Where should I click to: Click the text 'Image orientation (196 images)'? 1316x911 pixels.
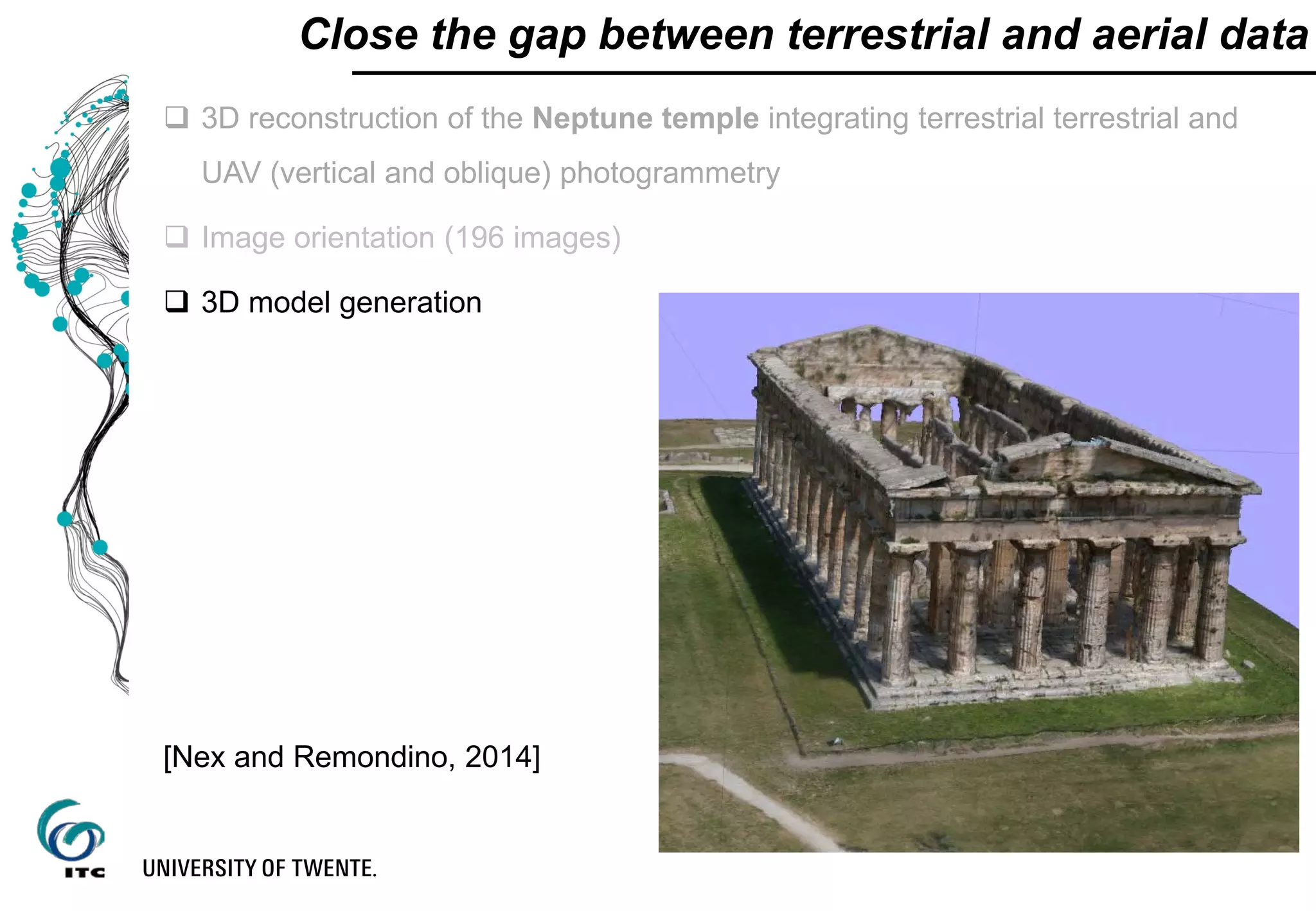coord(411,238)
